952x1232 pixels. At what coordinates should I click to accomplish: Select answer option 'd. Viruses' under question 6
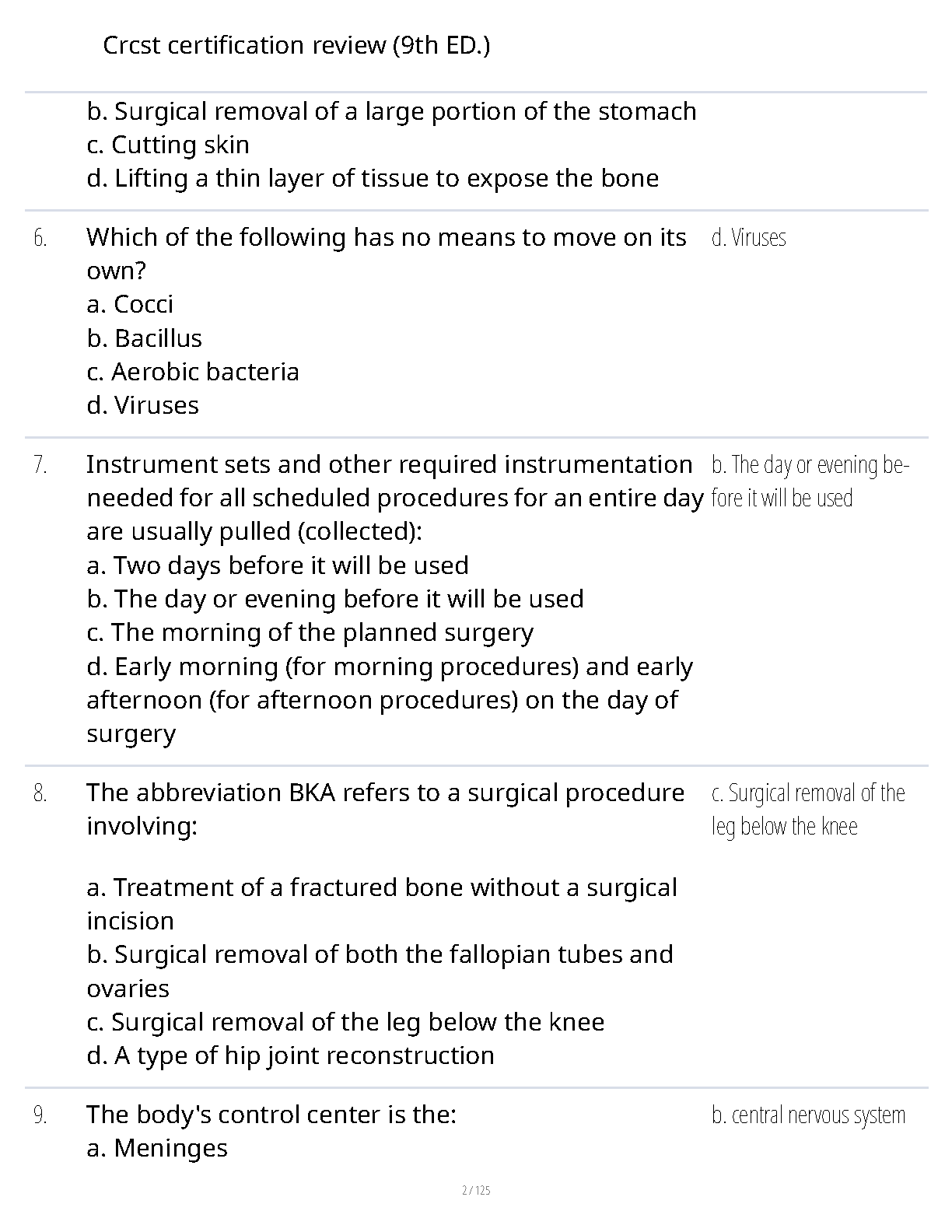click(x=143, y=405)
